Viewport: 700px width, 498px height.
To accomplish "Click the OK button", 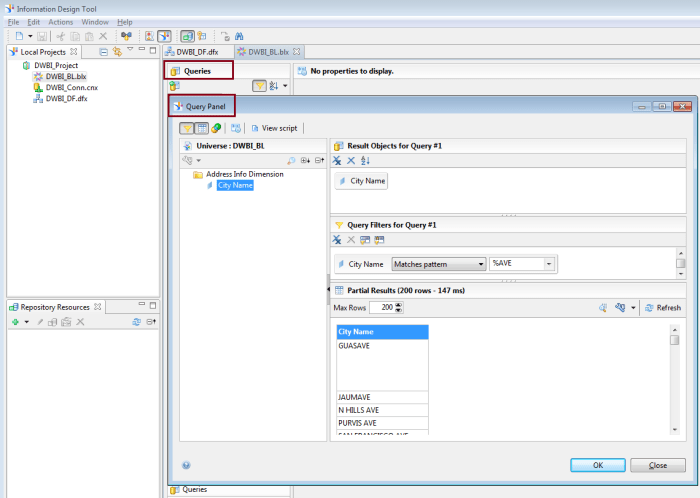I will click(x=598, y=465).
